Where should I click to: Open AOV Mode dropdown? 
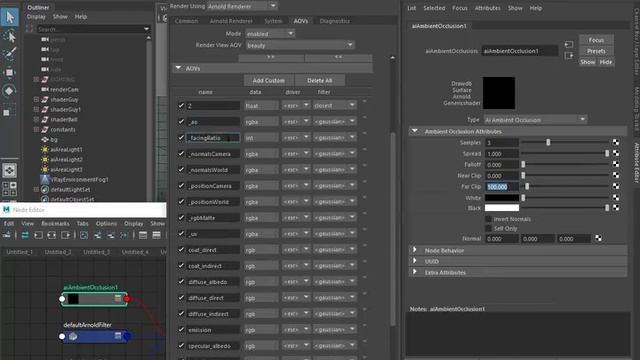click(x=270, y=34)
